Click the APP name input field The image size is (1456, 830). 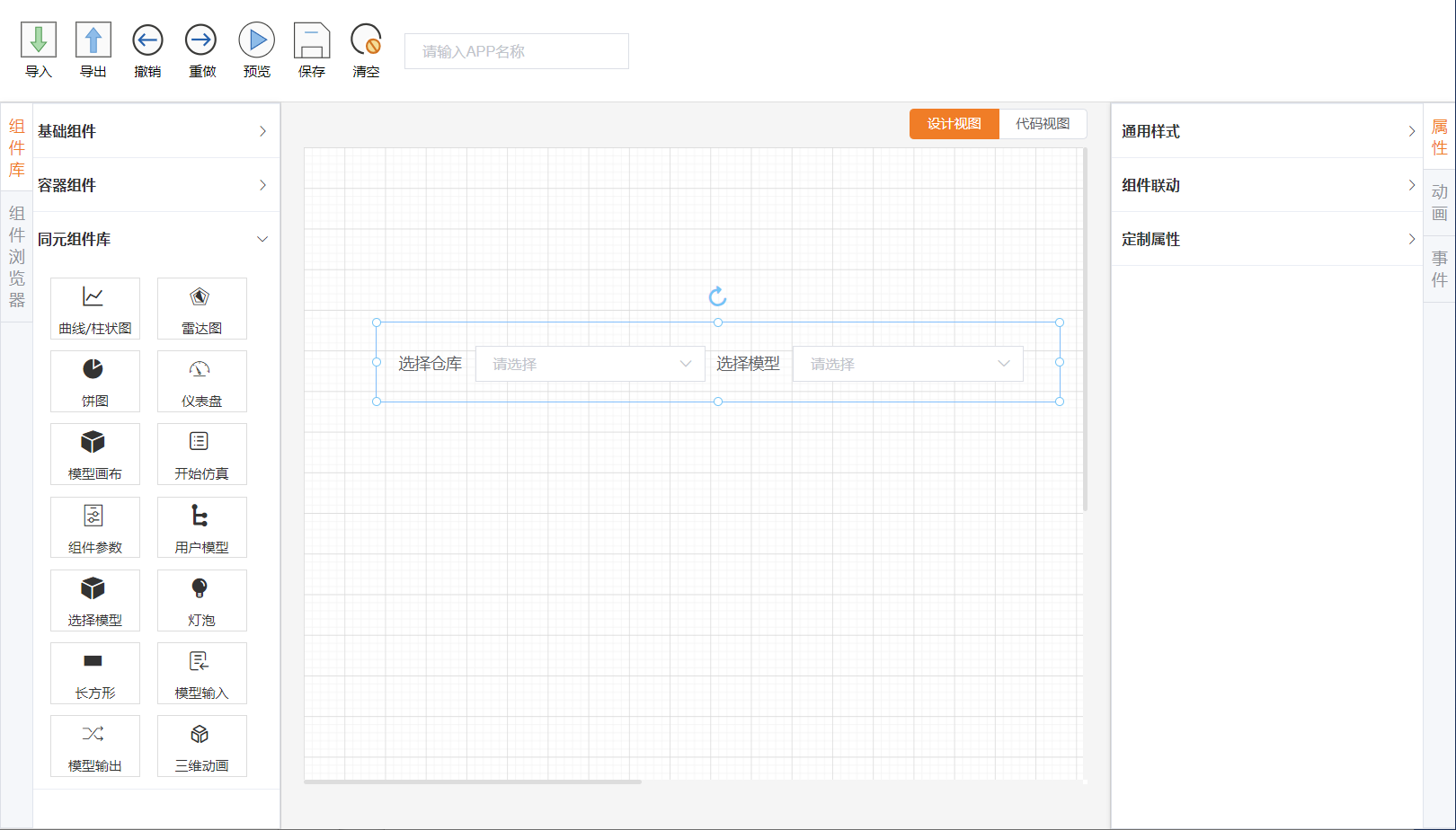click(517, 51)
